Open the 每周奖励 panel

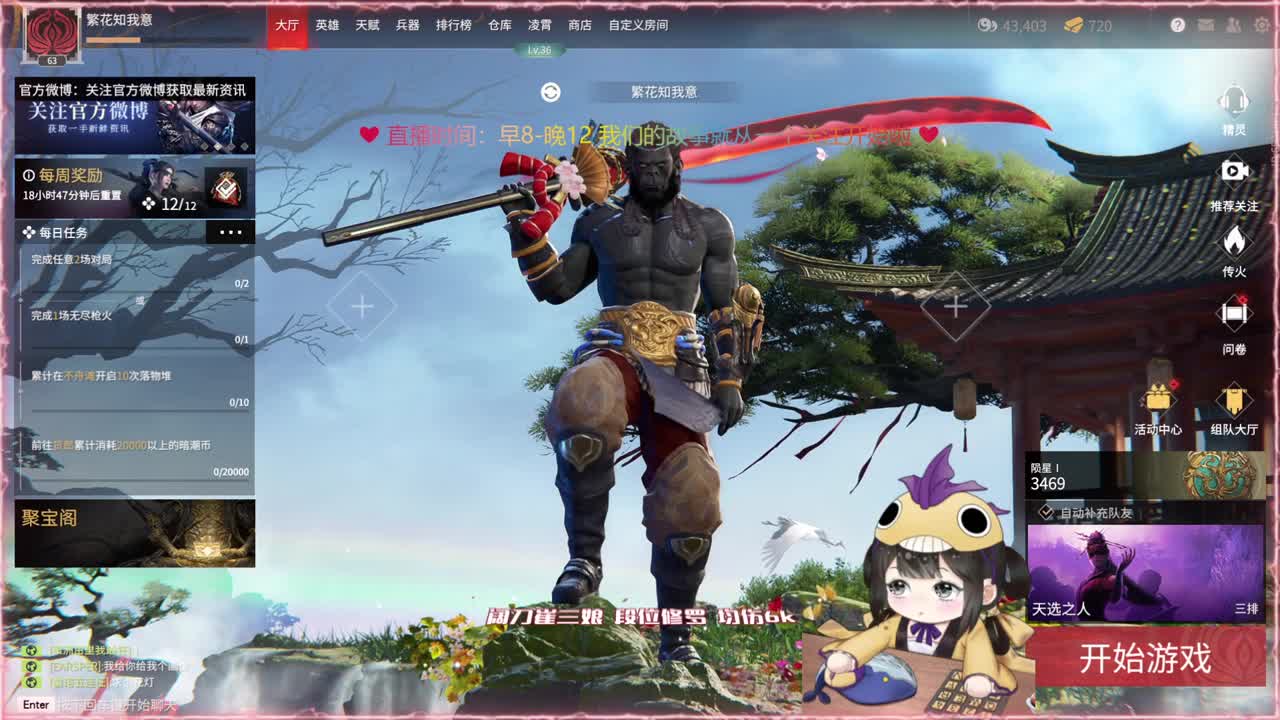pos(135,188)
